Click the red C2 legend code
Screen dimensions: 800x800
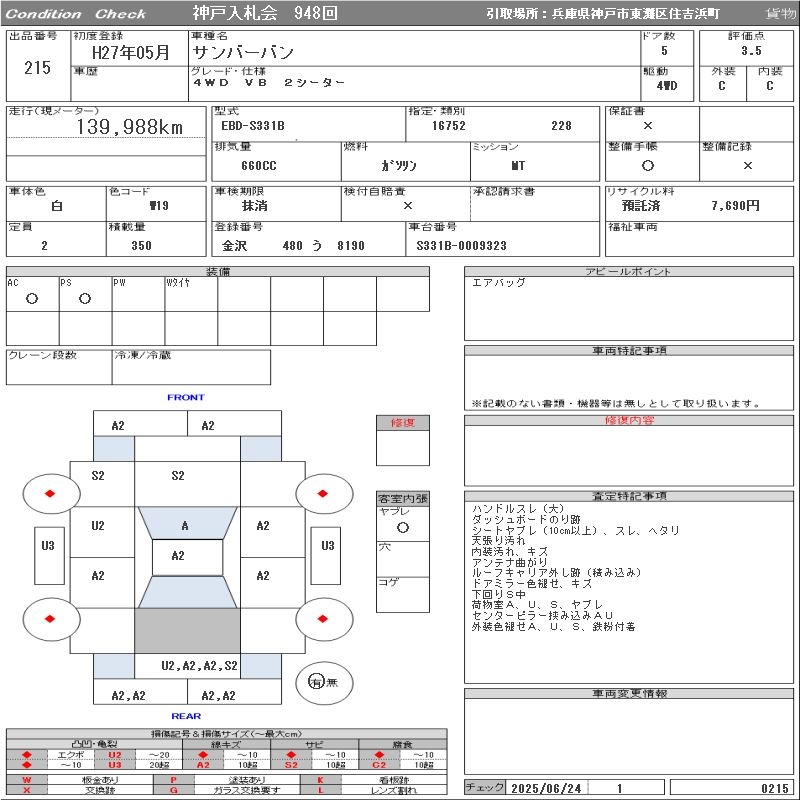click(379, 764)
